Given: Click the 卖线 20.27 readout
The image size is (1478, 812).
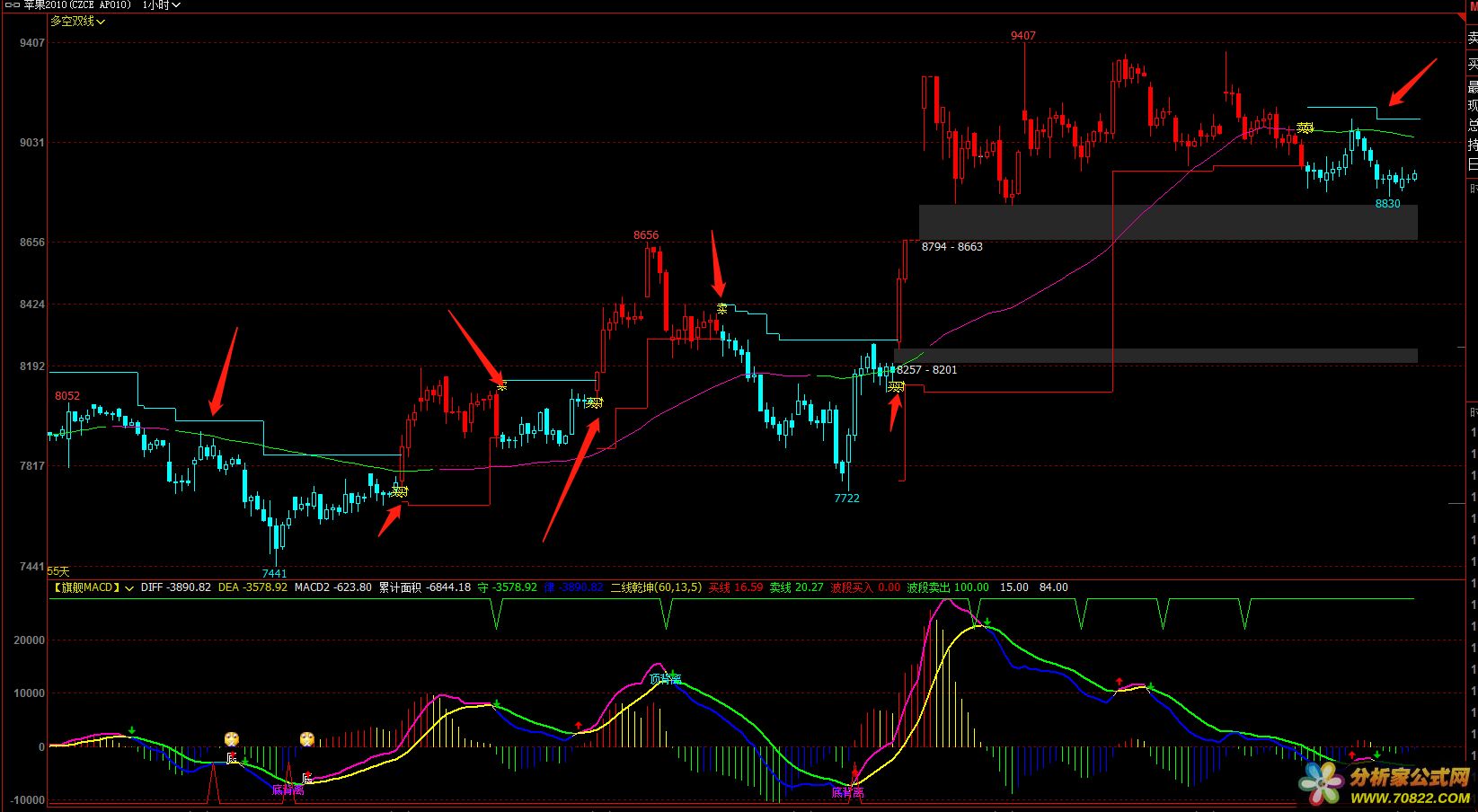Looking at the screenshot, I should click(x=797, y=587).
